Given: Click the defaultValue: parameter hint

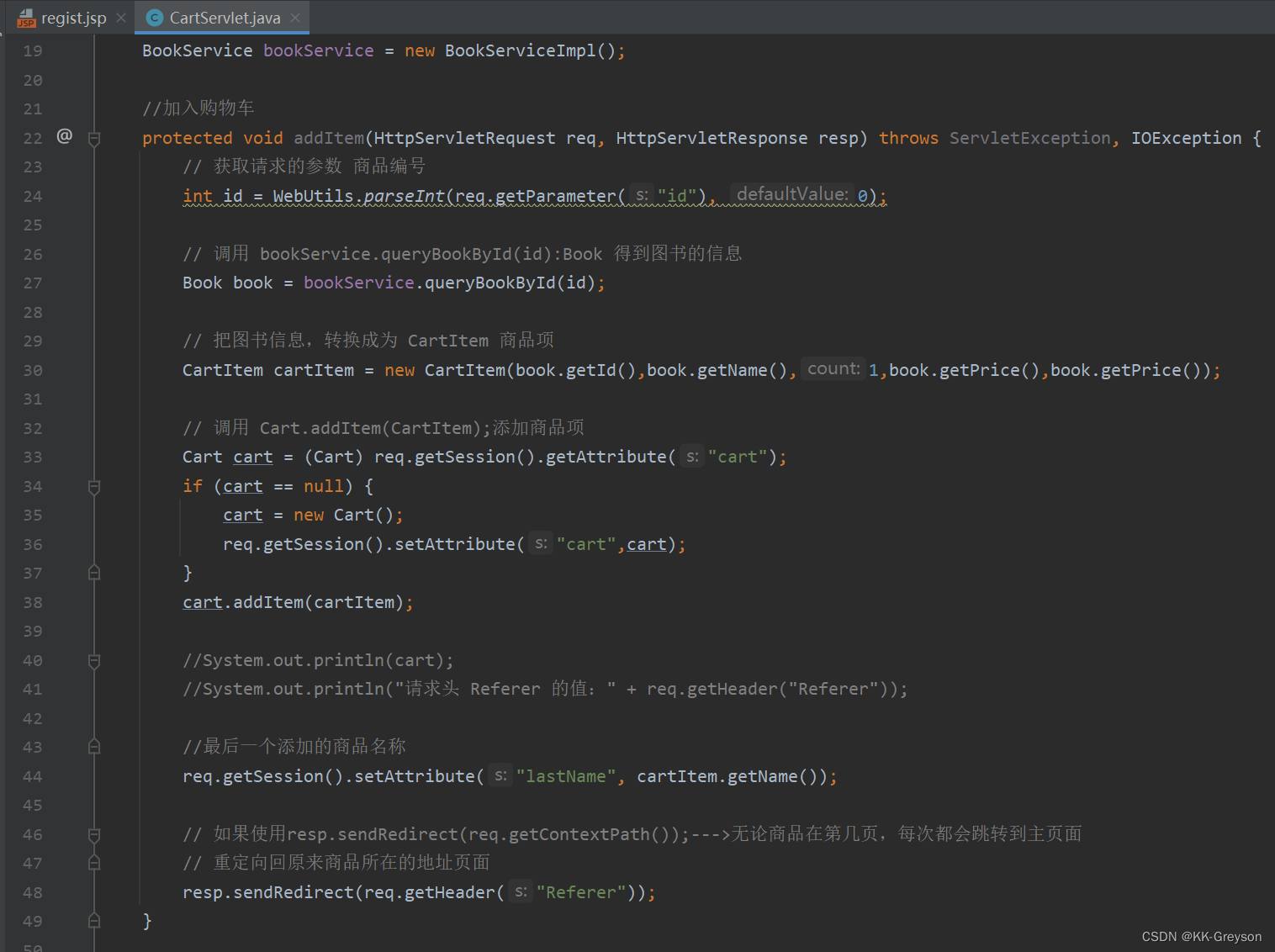Looking at the screenshot, I should tap(791, 194).
